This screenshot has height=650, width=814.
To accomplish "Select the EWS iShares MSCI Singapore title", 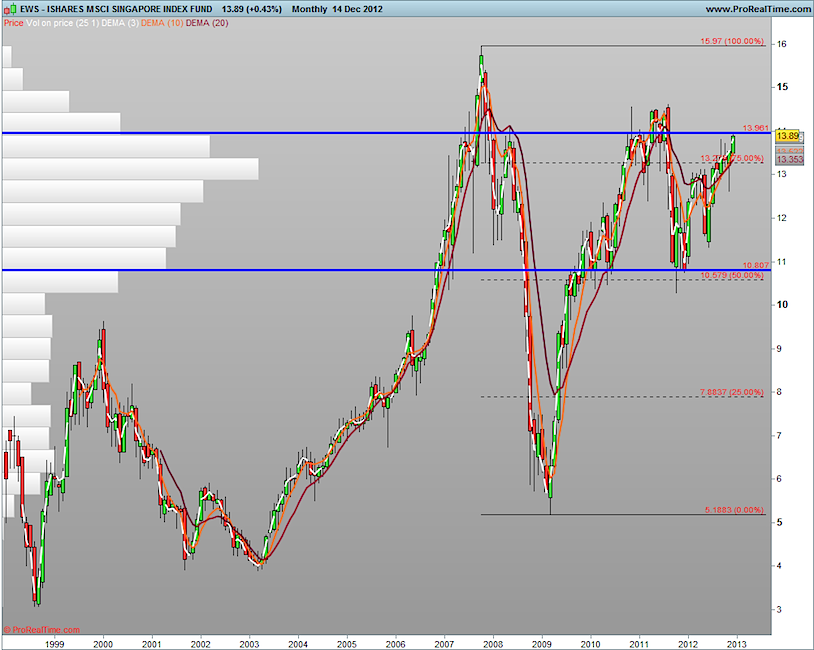I will click(116, 9).
